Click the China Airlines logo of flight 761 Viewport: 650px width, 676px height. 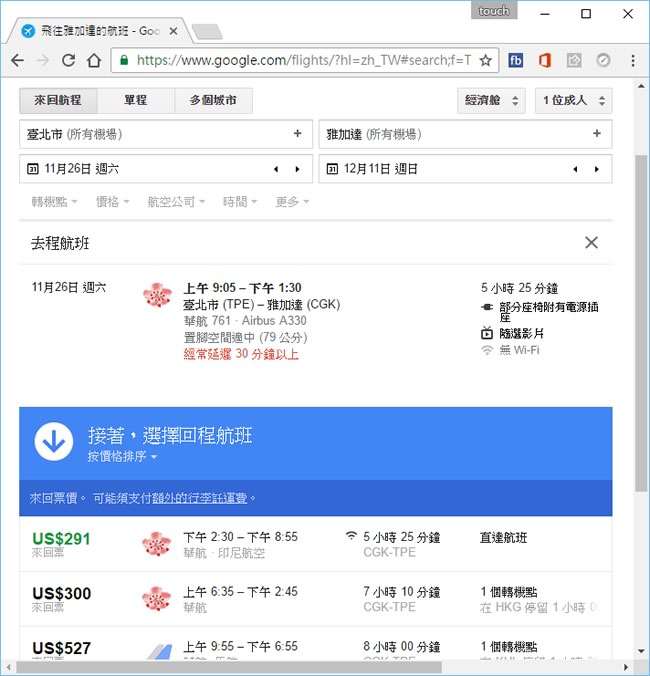pos(157,295)
